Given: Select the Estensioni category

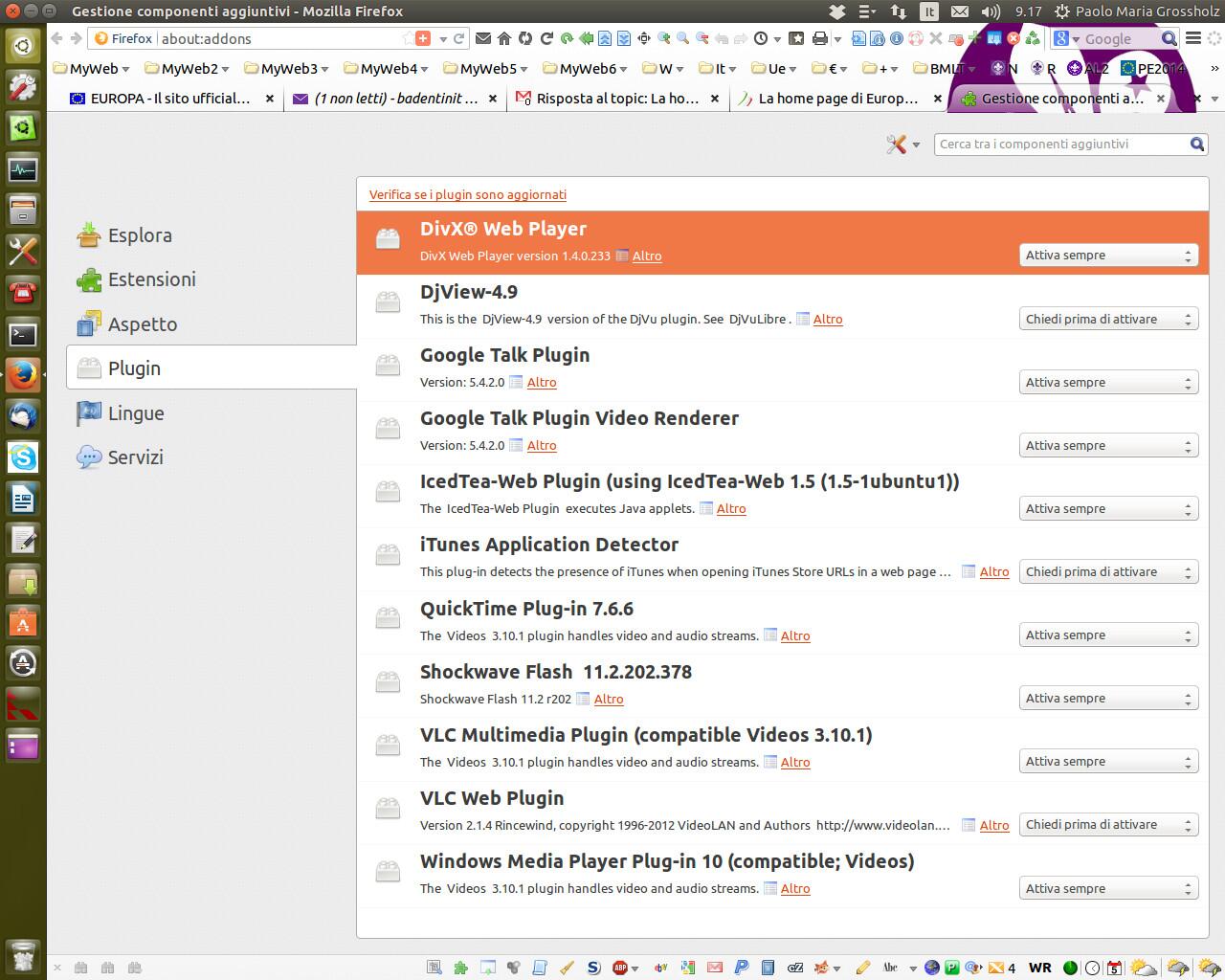Looking at the screenshot, I should pyautogui.click(x=212, y=279).
